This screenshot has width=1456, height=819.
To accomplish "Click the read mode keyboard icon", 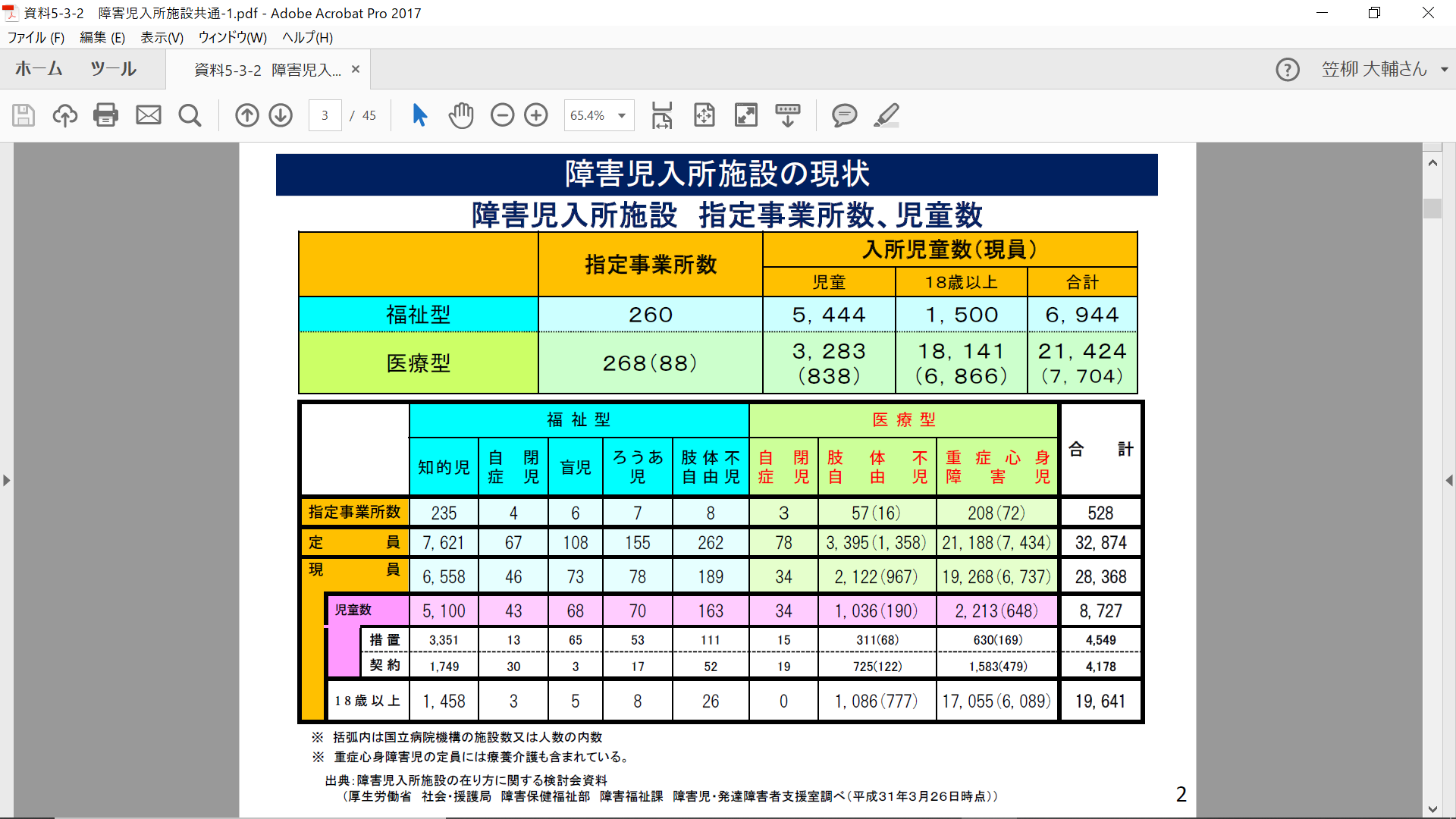I will tap(788, 115).
